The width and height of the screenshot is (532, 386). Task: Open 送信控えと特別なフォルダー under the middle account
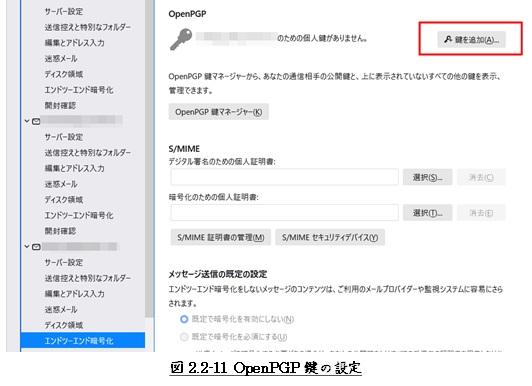(x=88, y=152)
